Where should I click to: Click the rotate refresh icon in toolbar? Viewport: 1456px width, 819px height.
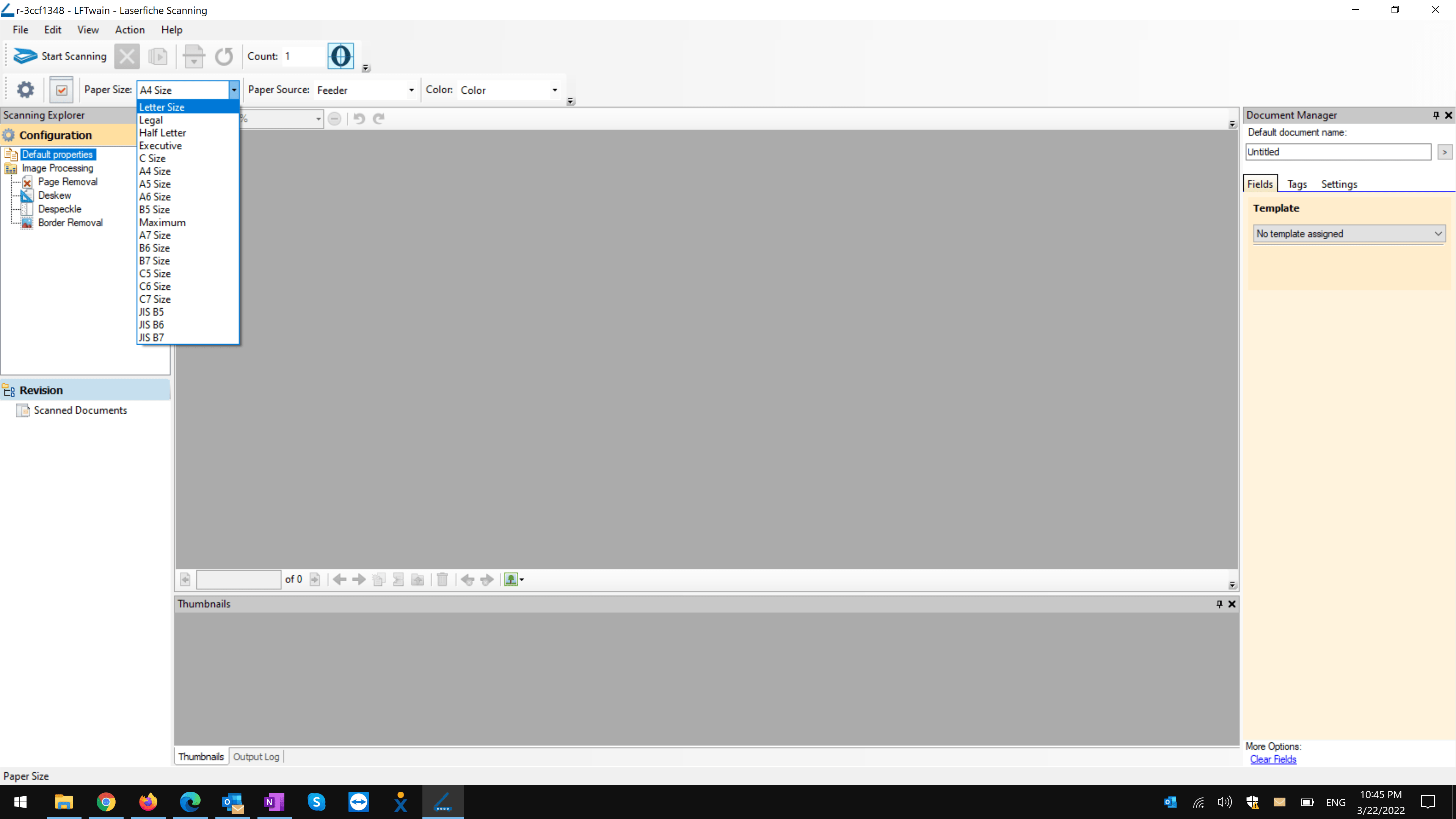[x=224, y=56]
